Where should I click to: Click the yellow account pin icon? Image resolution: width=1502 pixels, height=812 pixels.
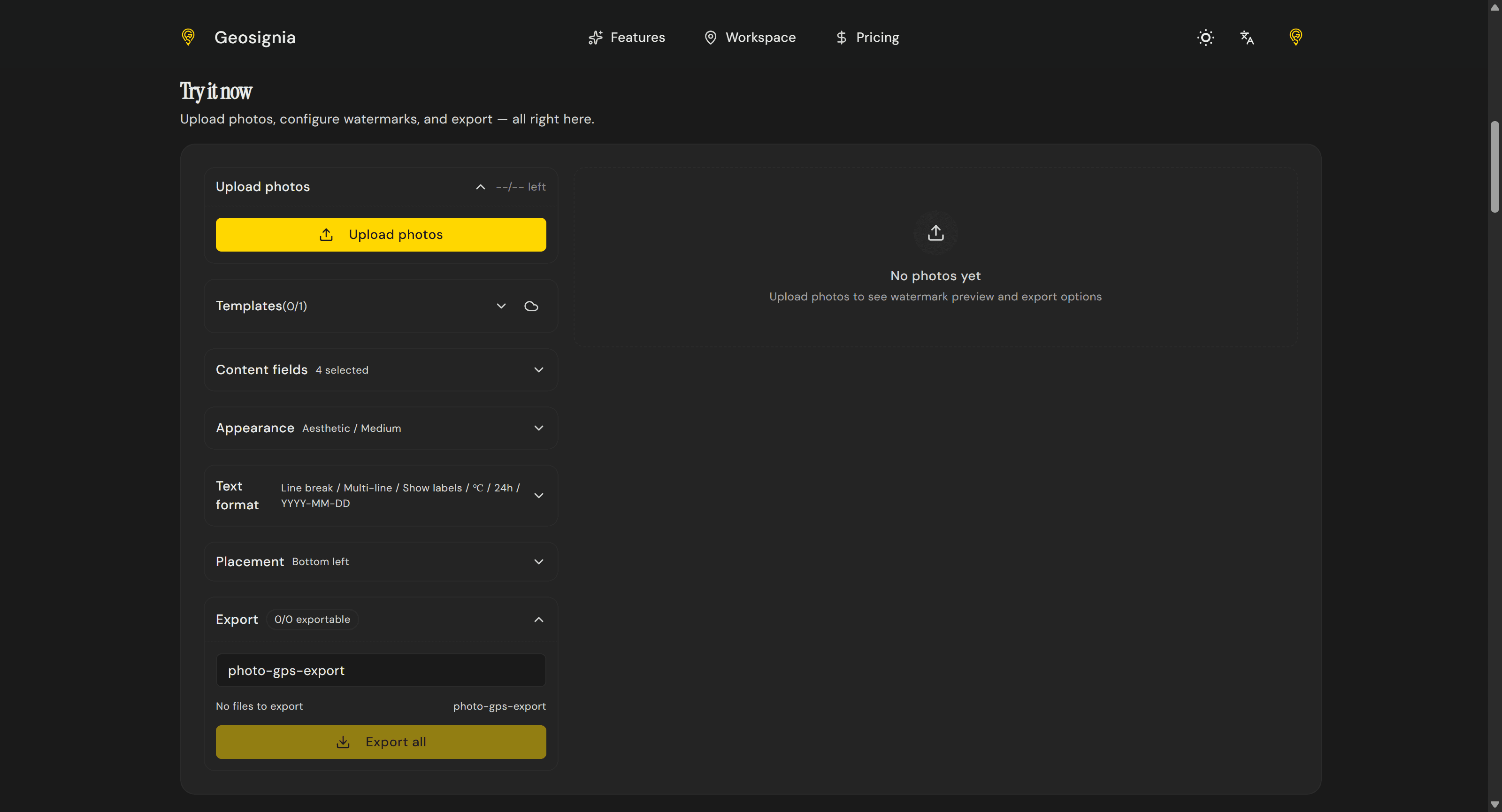coord(1295,37)
